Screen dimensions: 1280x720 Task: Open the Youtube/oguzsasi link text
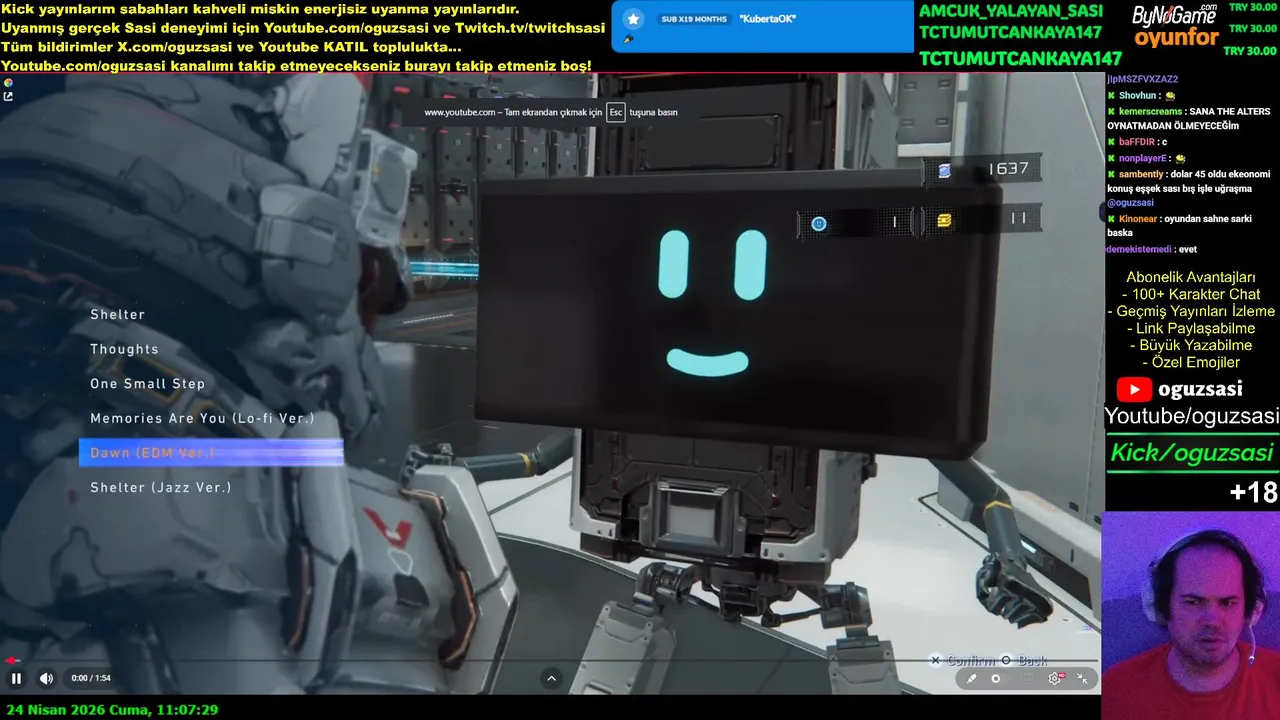click(1192, 416)
